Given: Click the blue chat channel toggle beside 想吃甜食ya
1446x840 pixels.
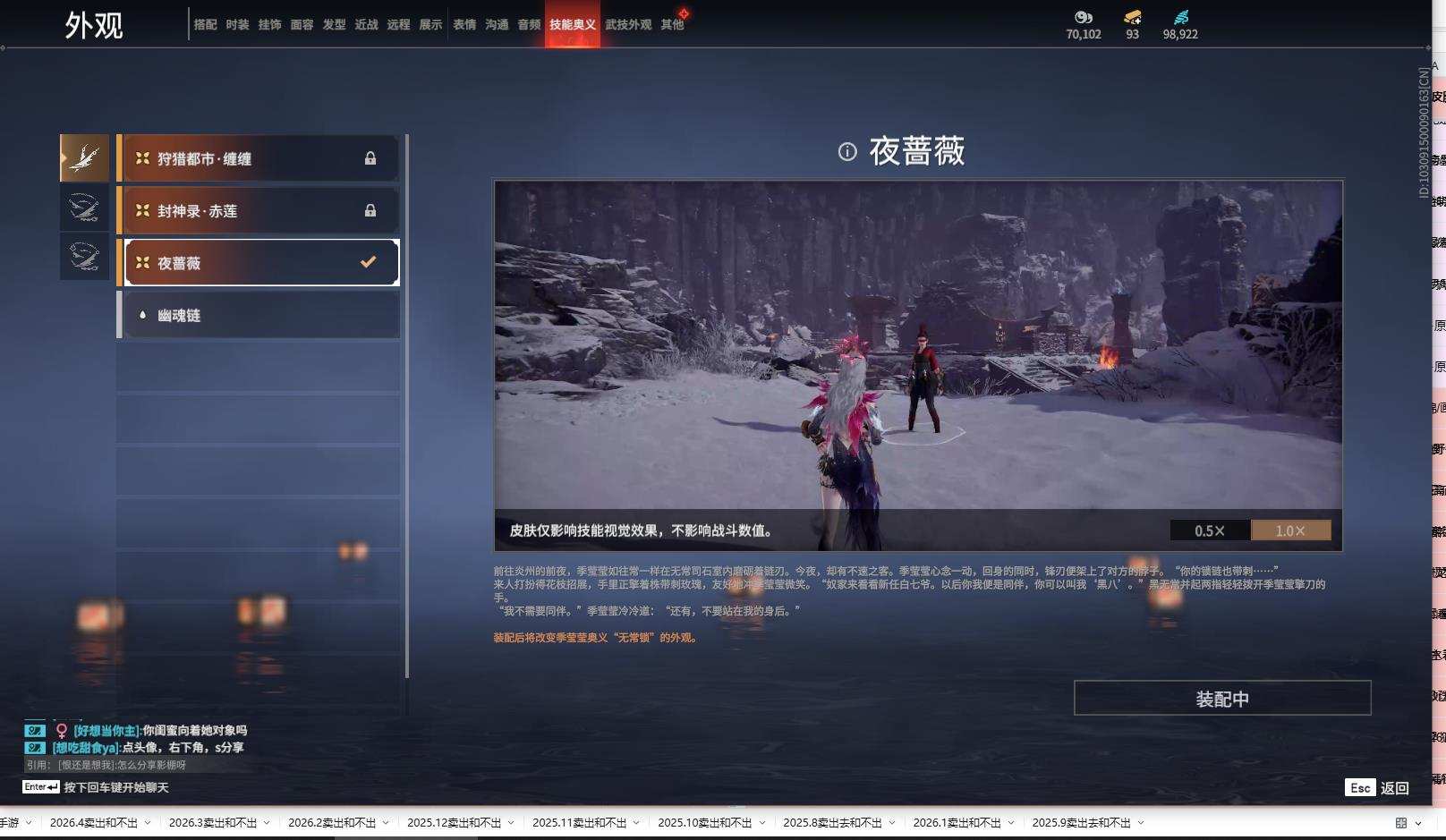Looking at the screenshot, I should (x=34, y=747).
